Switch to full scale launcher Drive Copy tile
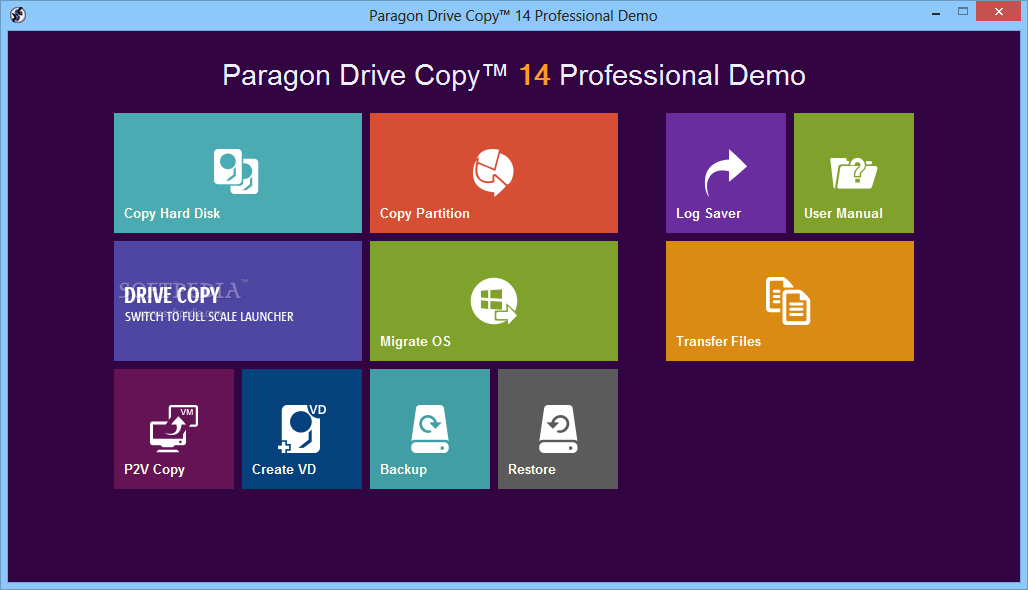 pos(238,301)
